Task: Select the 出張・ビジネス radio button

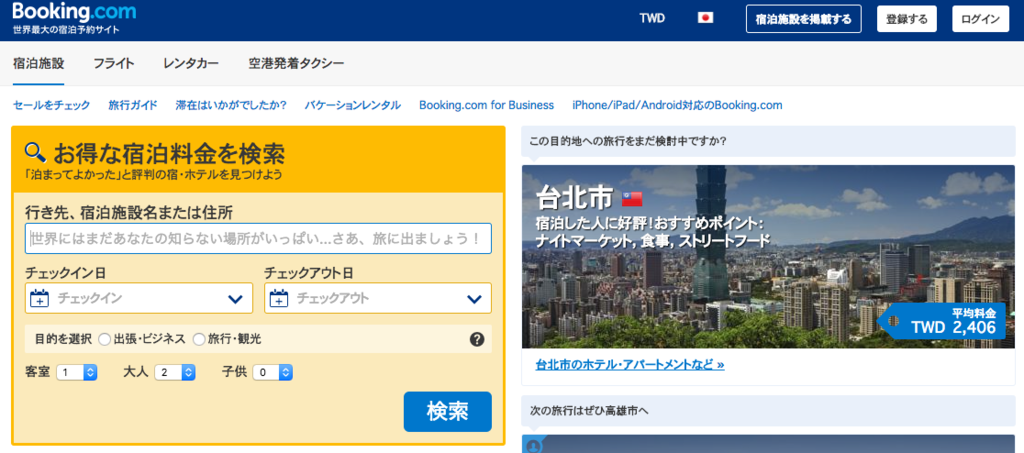Action: [x=104, y=339]
